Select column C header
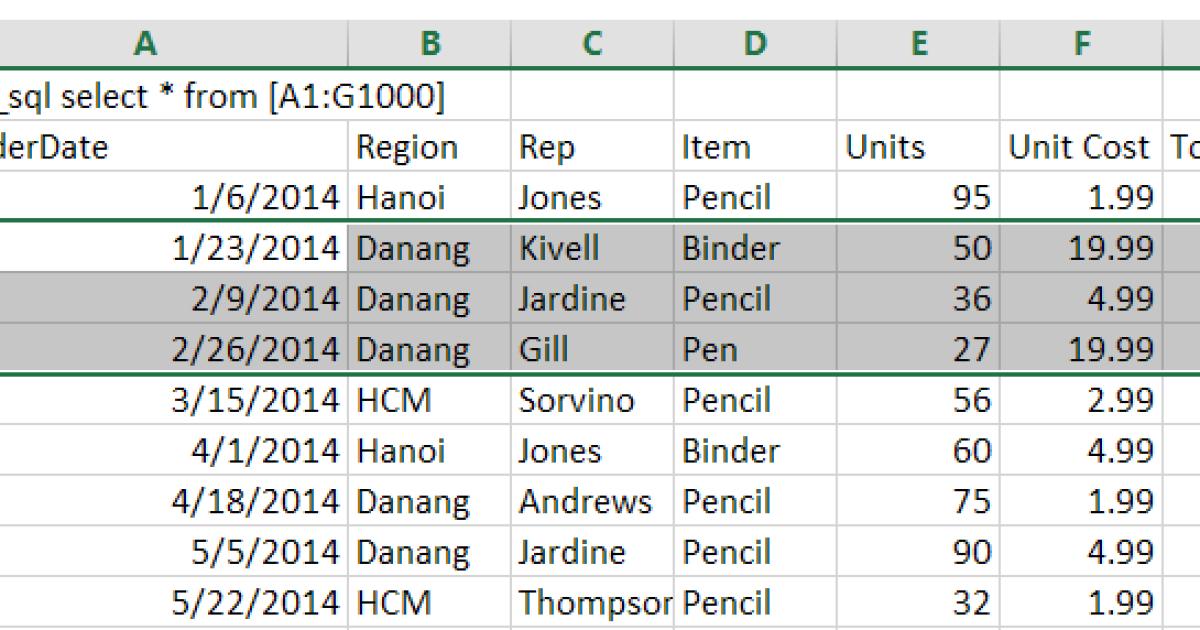 click(594, 43)
